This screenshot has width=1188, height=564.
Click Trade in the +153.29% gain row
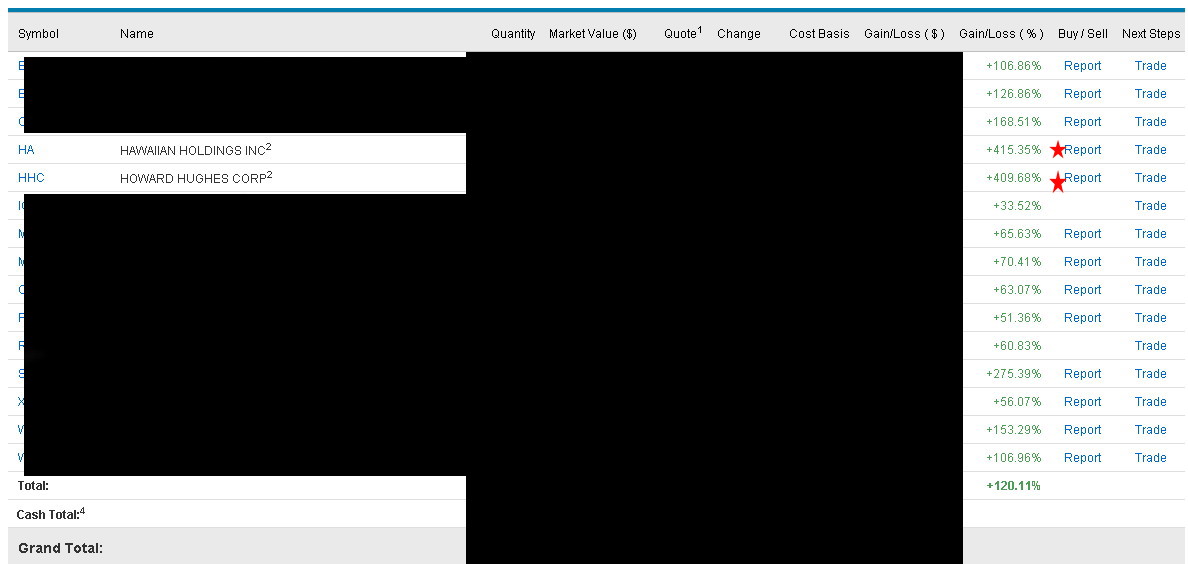click(1150, 430)
